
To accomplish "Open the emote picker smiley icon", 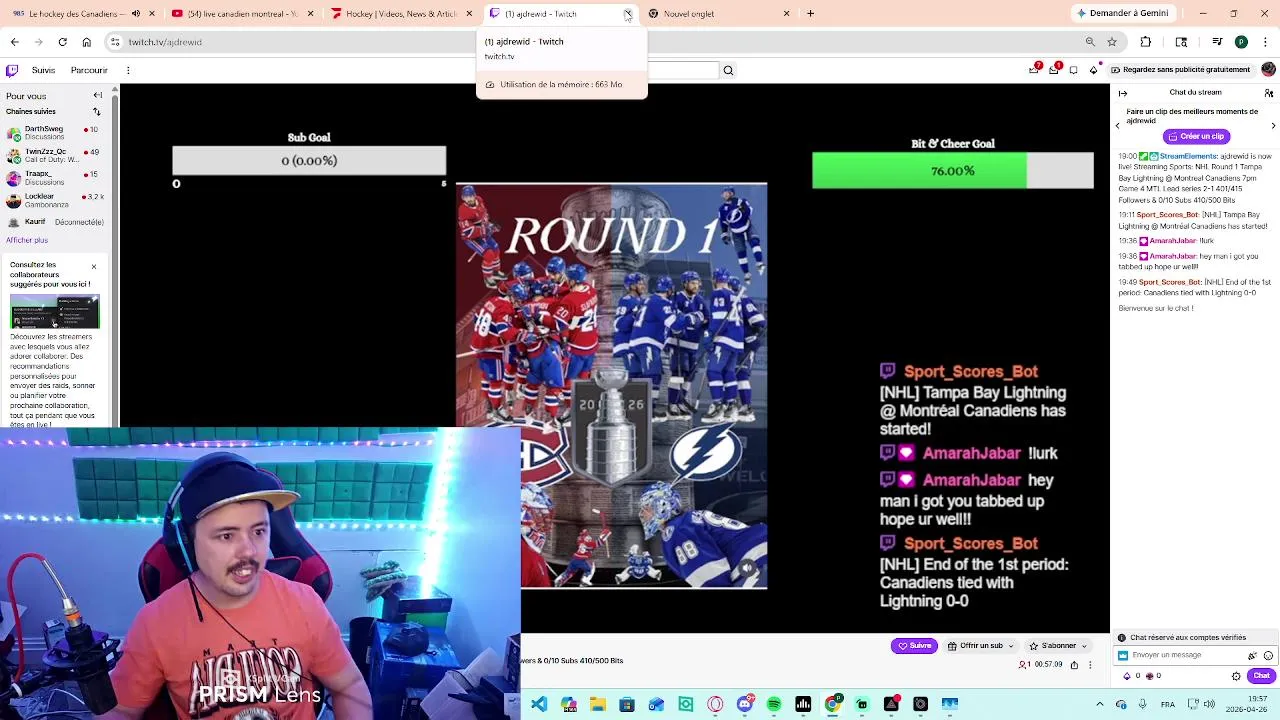I will (x=1267, y=655).
